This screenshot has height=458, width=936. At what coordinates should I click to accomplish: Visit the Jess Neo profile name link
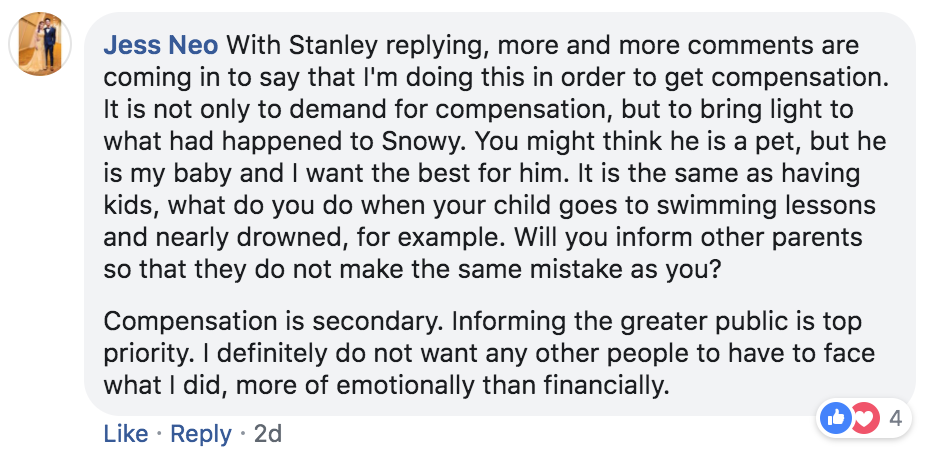point(161,45)
